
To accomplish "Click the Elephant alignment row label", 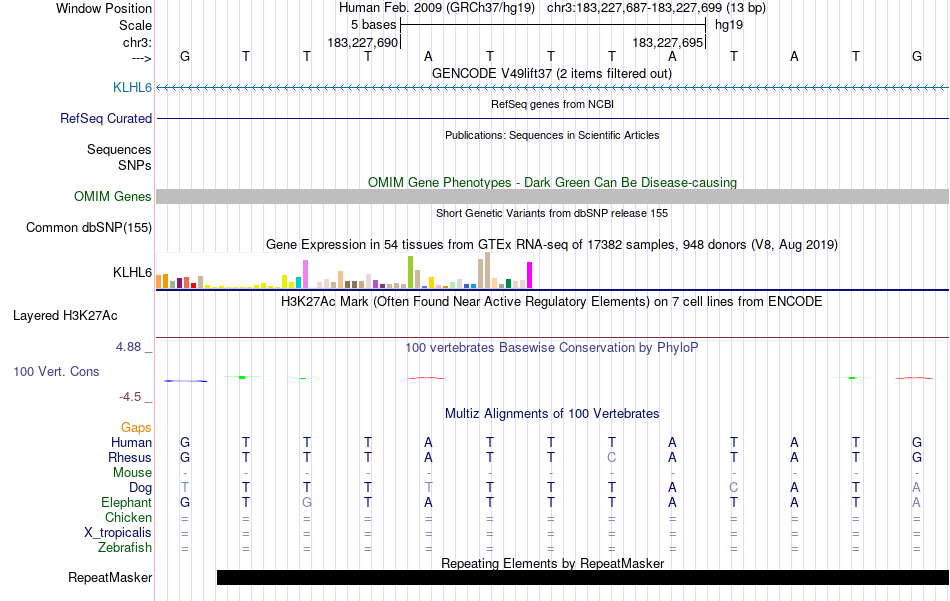I will click(126, 502).
